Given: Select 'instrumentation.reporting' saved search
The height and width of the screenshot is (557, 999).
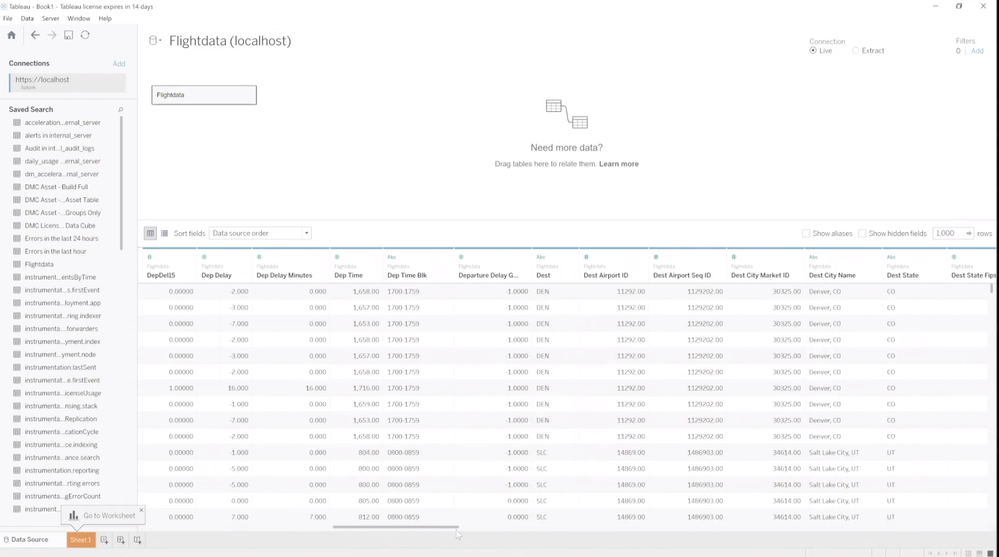Looking at the screenshot, I should pyautogui.click(x=62, y=470).
